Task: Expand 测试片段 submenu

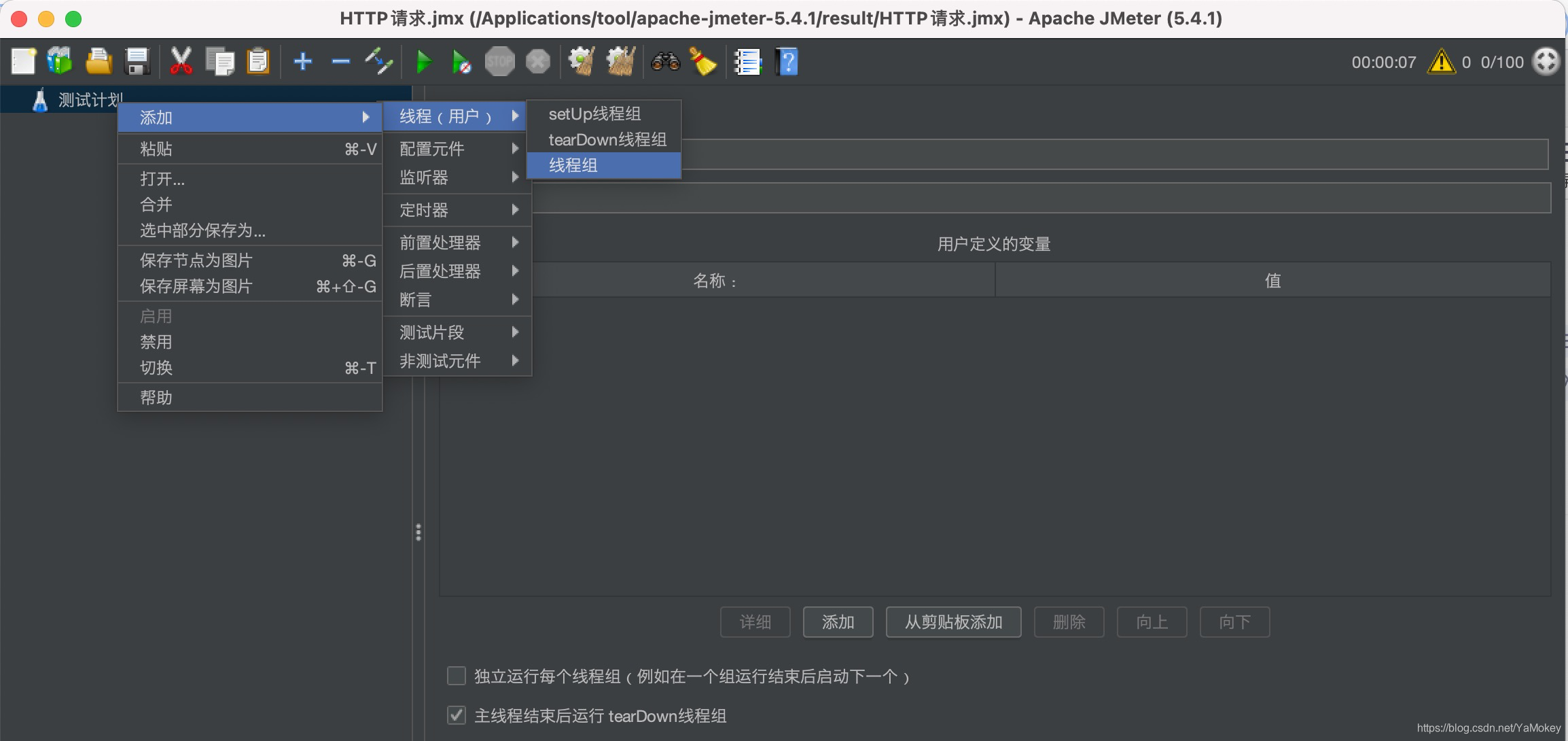Action: pyautogui.click(x=458, y=332)
